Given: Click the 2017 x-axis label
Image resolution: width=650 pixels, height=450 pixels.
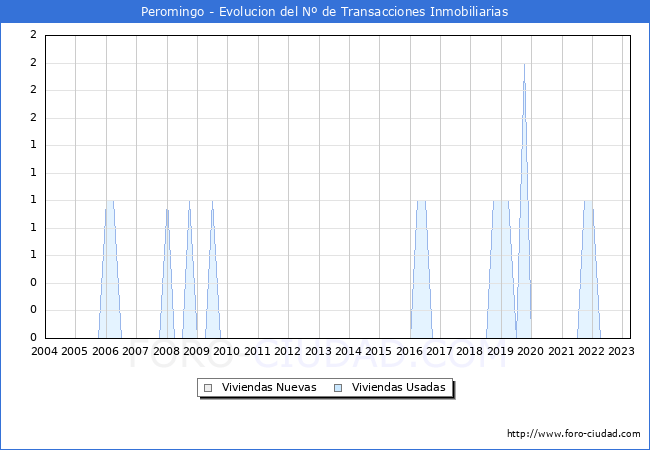Looking at the screenshot, I should point(440,351).
